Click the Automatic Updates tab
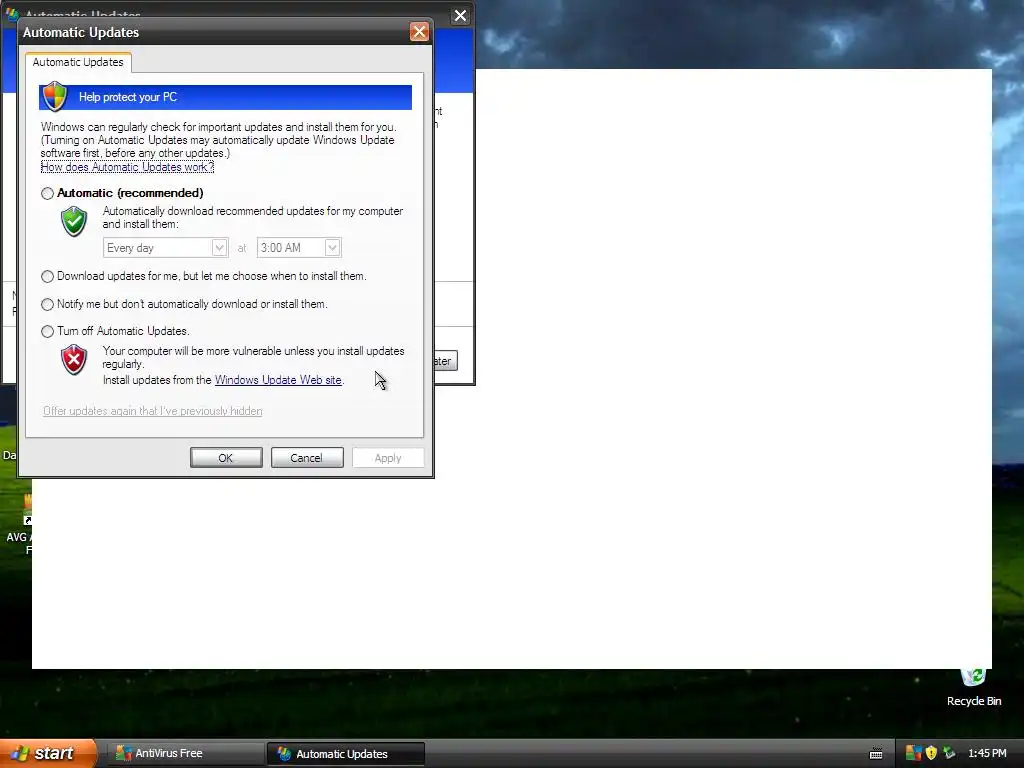The image size is (1024, 768). (78, 62)
